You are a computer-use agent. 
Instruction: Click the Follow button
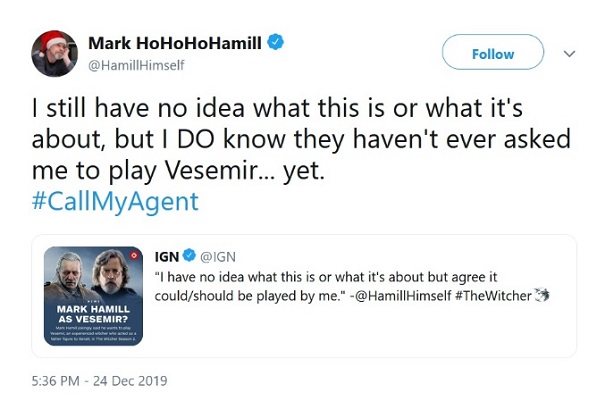pyautogui.click(x=493, y=52)
